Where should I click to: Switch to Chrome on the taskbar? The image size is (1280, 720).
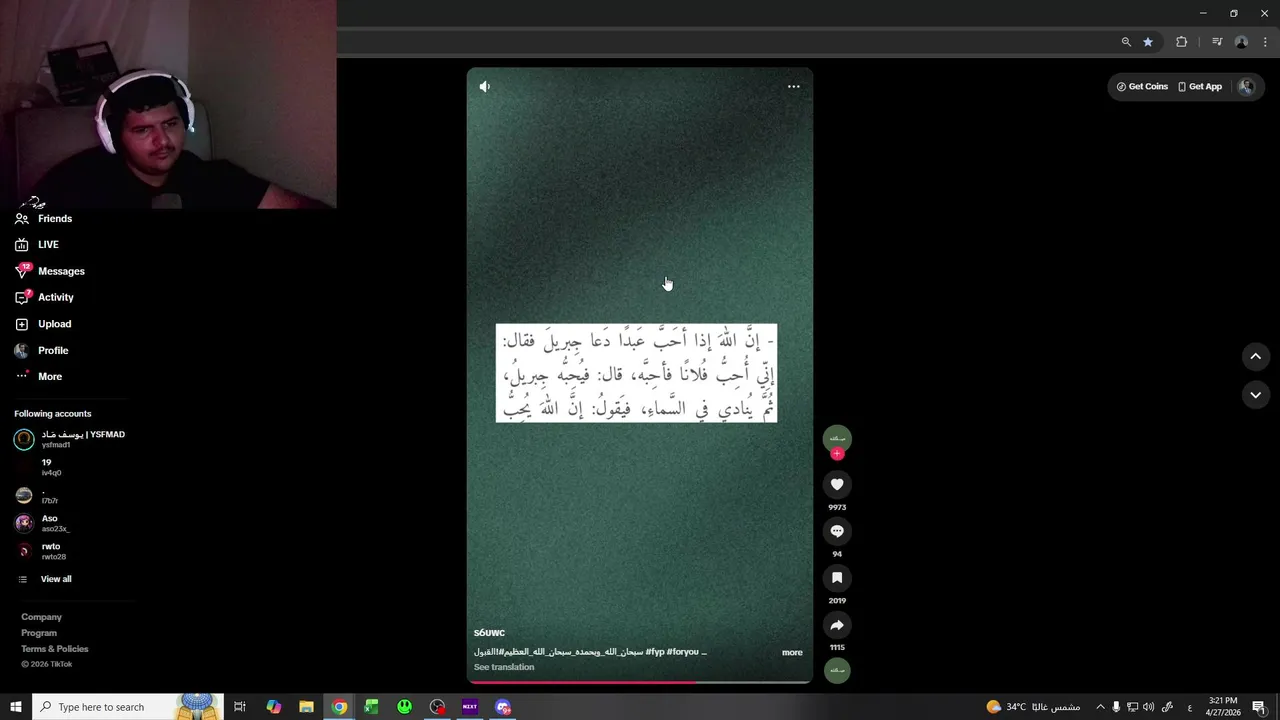click(340, 707)
